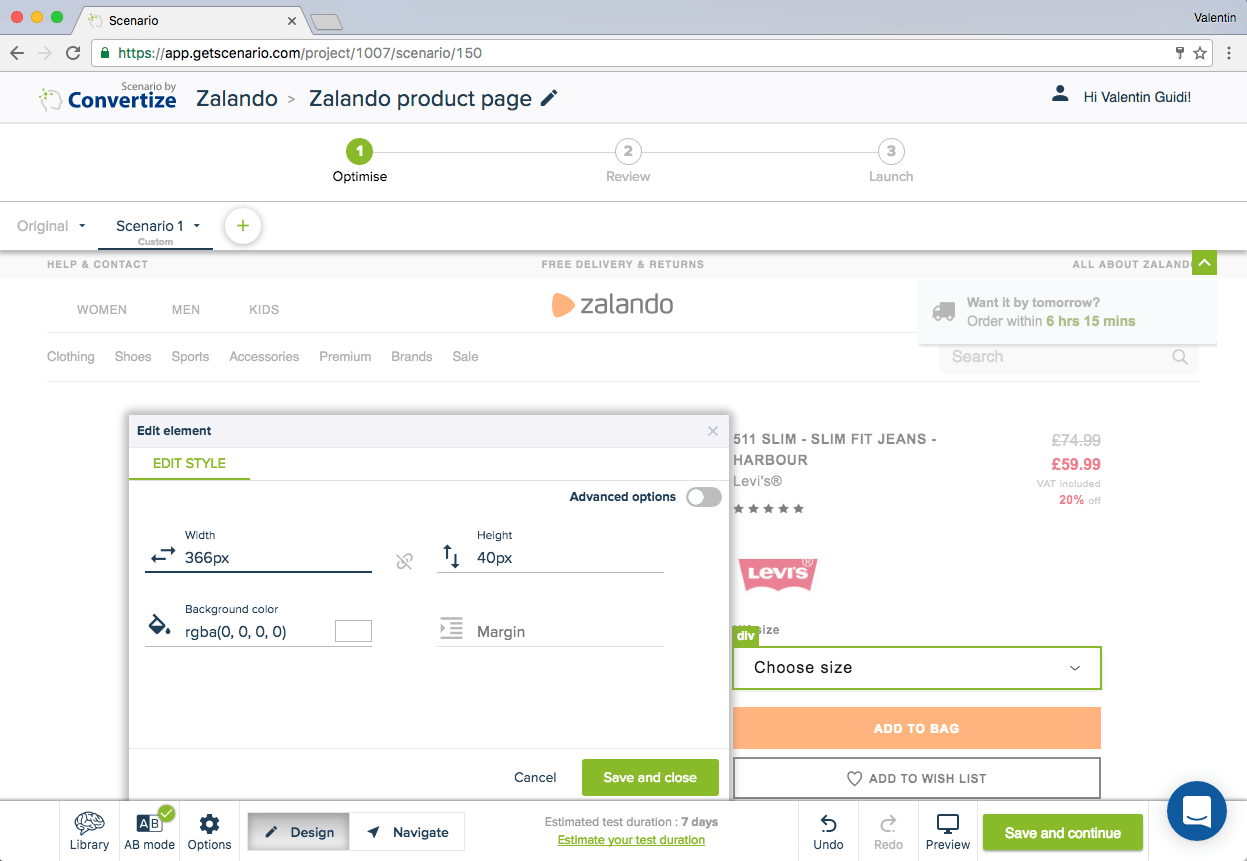Go to step 1 Optimise
This screenshot has width=1247, height=861.
pyautogui.click(x=360, y=161)
